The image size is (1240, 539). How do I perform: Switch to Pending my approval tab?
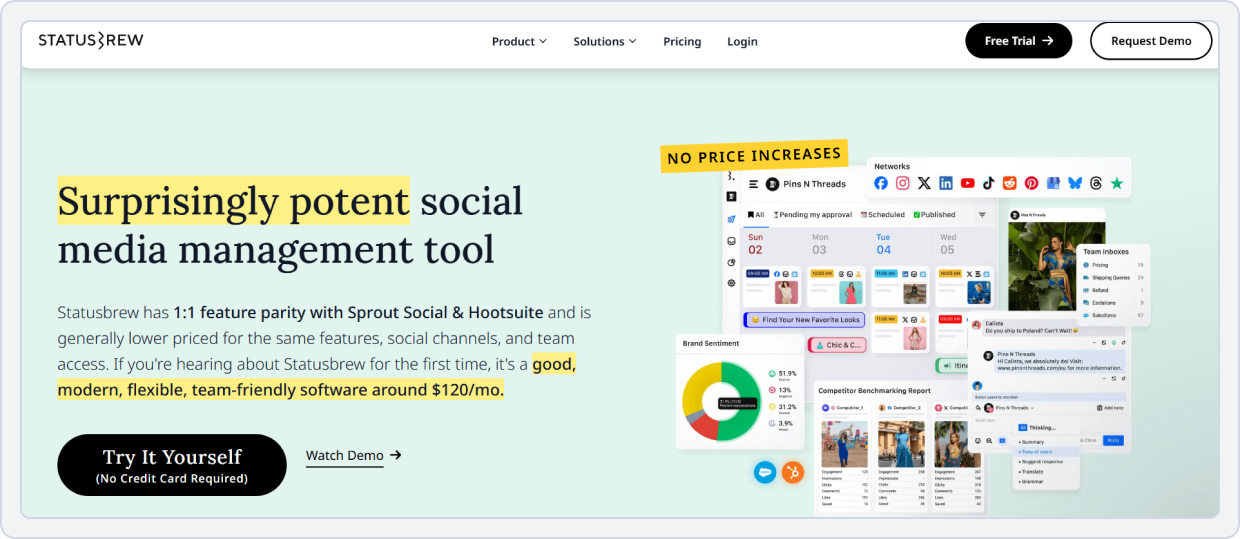pyautogui.click(x=811, y=215)
